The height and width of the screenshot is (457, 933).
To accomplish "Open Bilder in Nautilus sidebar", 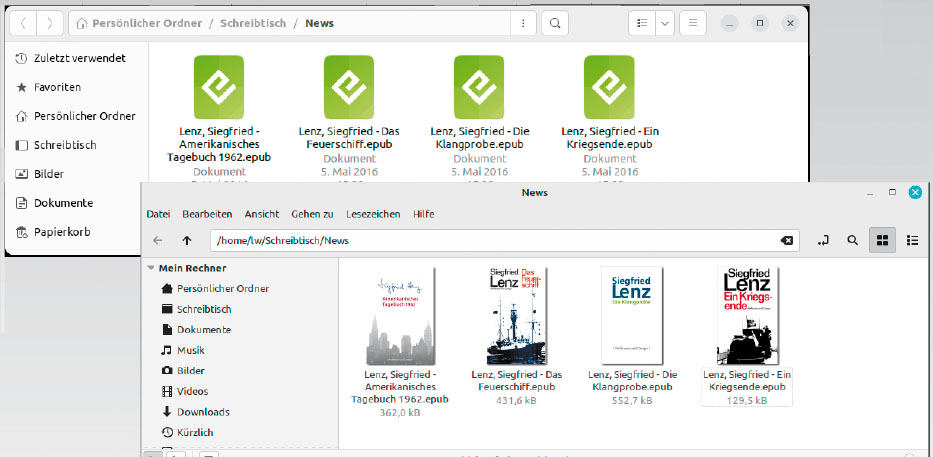I will (x=76, y=174).
